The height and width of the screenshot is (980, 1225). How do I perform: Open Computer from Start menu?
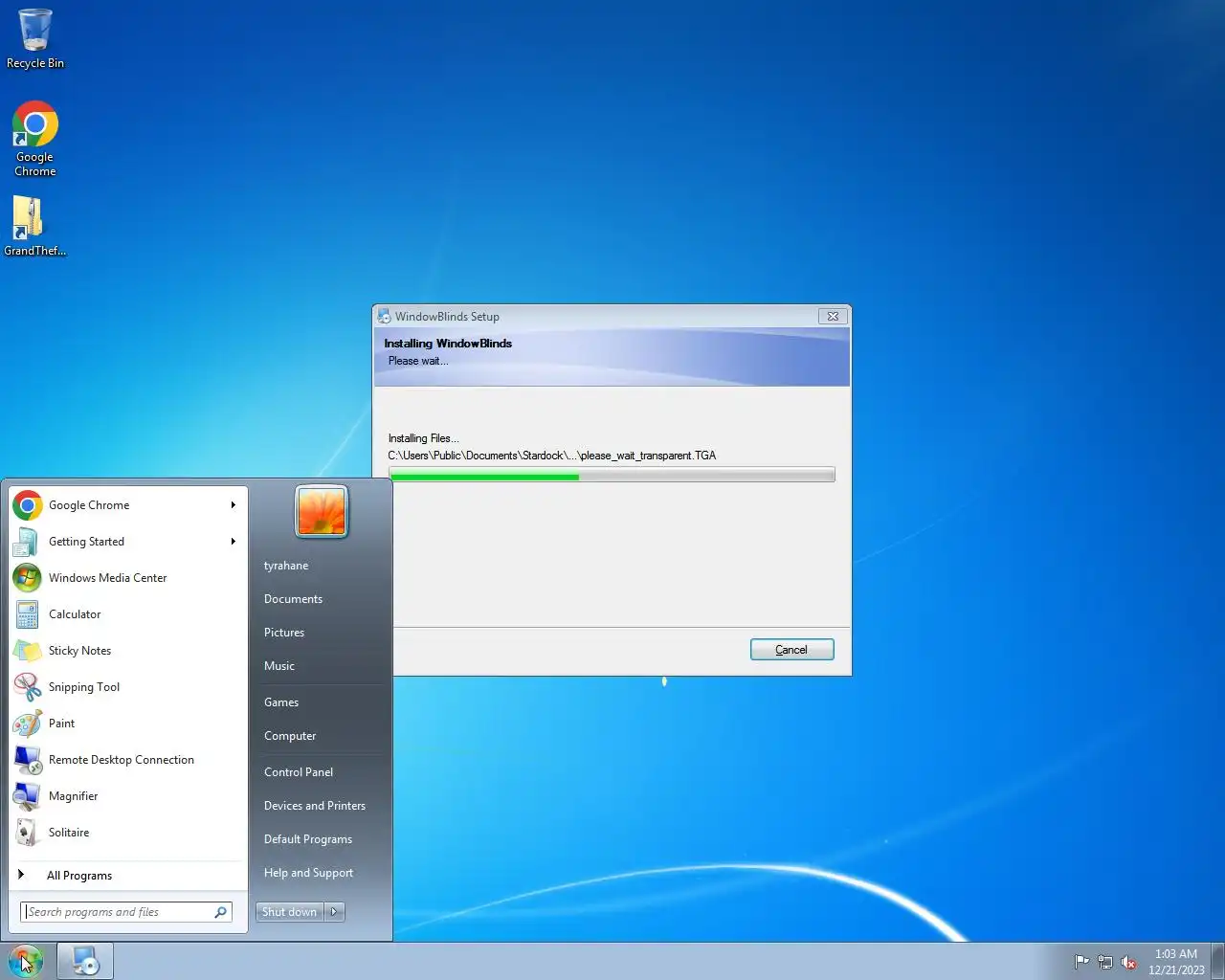290,736
